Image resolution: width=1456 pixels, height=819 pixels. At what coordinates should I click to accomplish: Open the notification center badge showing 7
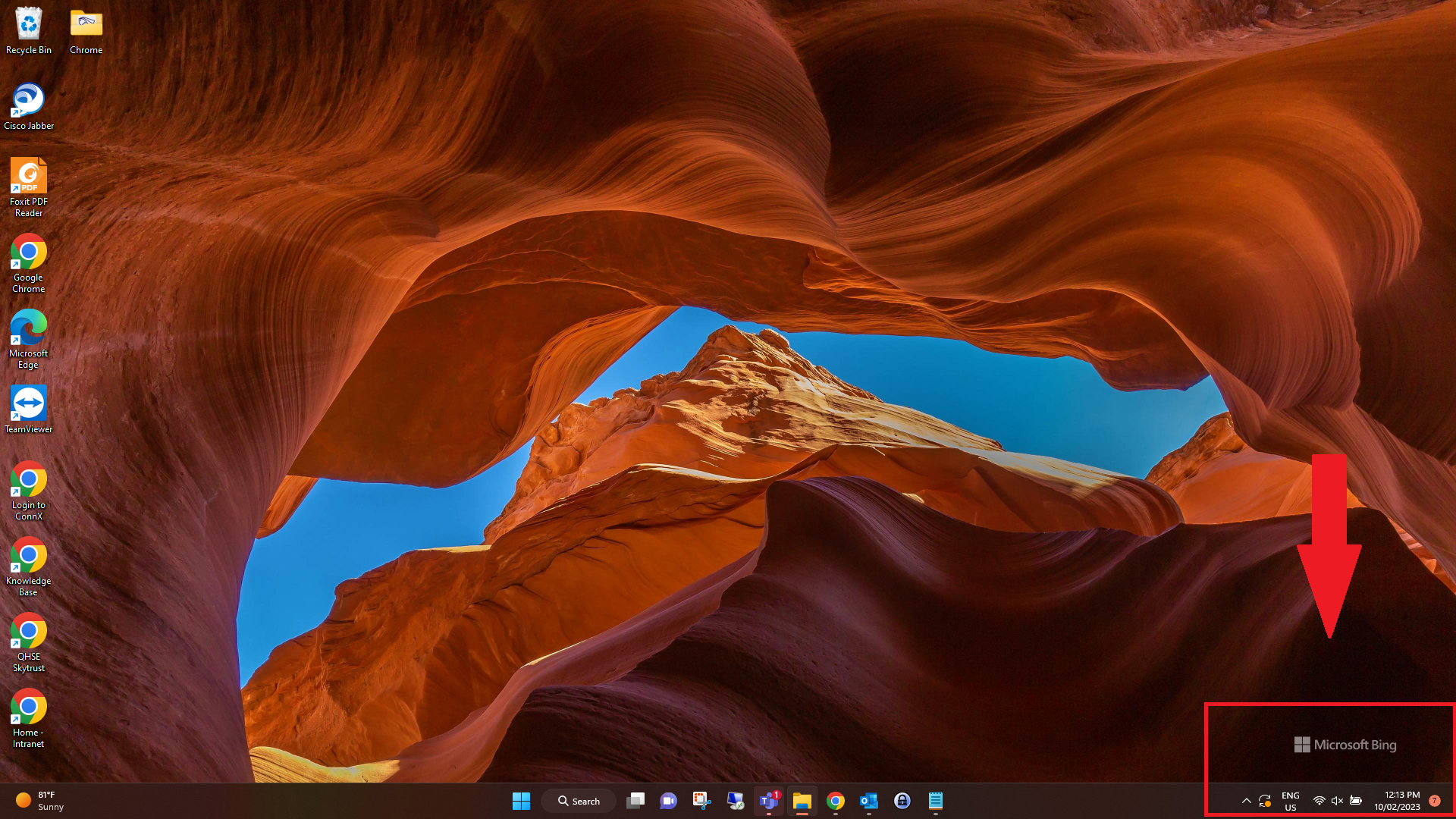click(1435, 801)
